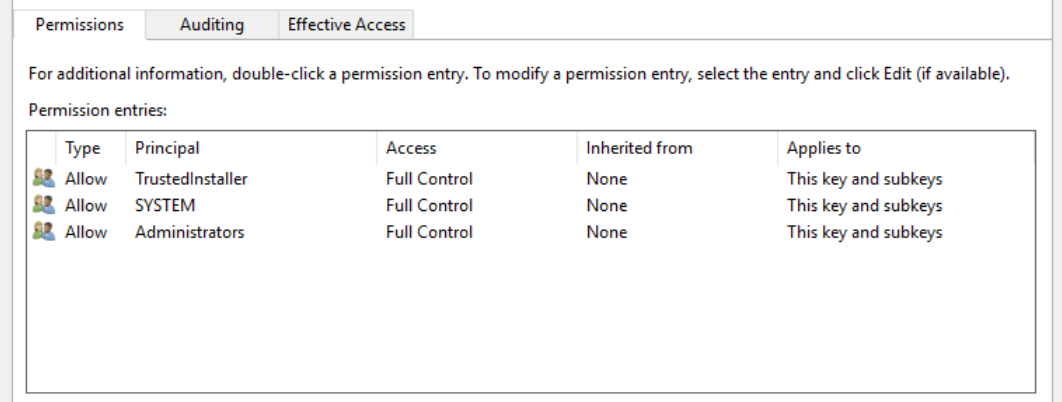Click the TrustedInstaller entry user-group icon
Viewport: 1062px width, 402px height.
[x=42, y=179]
